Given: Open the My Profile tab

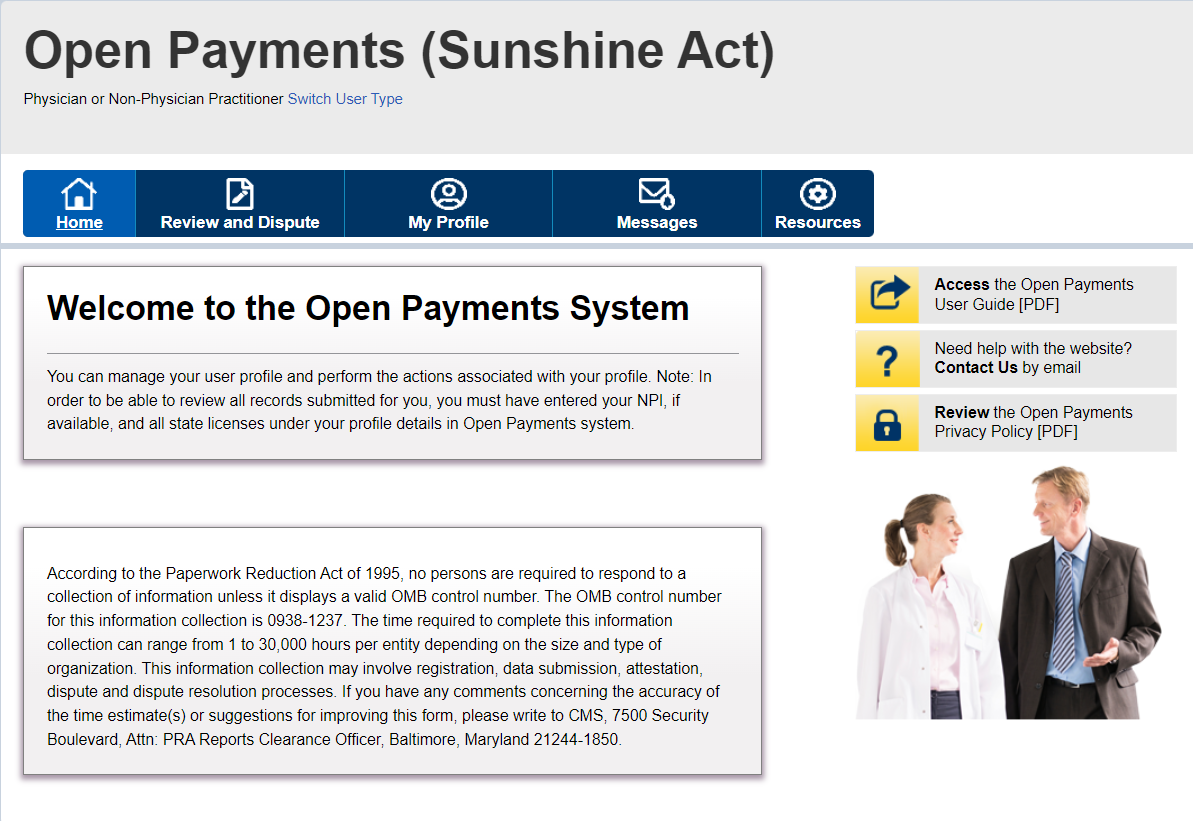Looking at the screenshot, I should point(448,203).
